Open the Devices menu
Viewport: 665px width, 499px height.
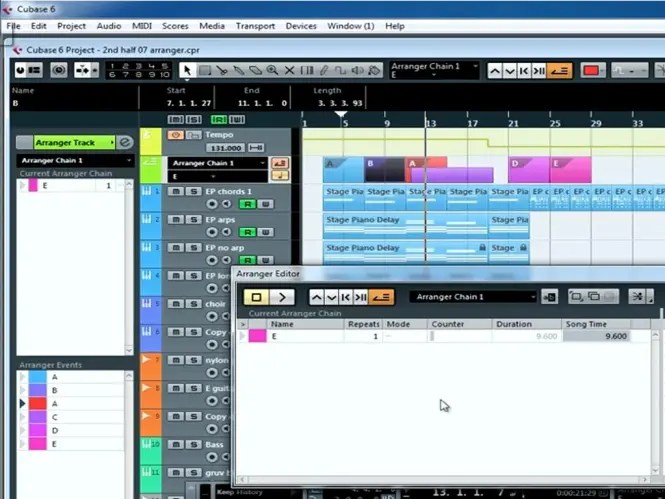pos(301,26)
